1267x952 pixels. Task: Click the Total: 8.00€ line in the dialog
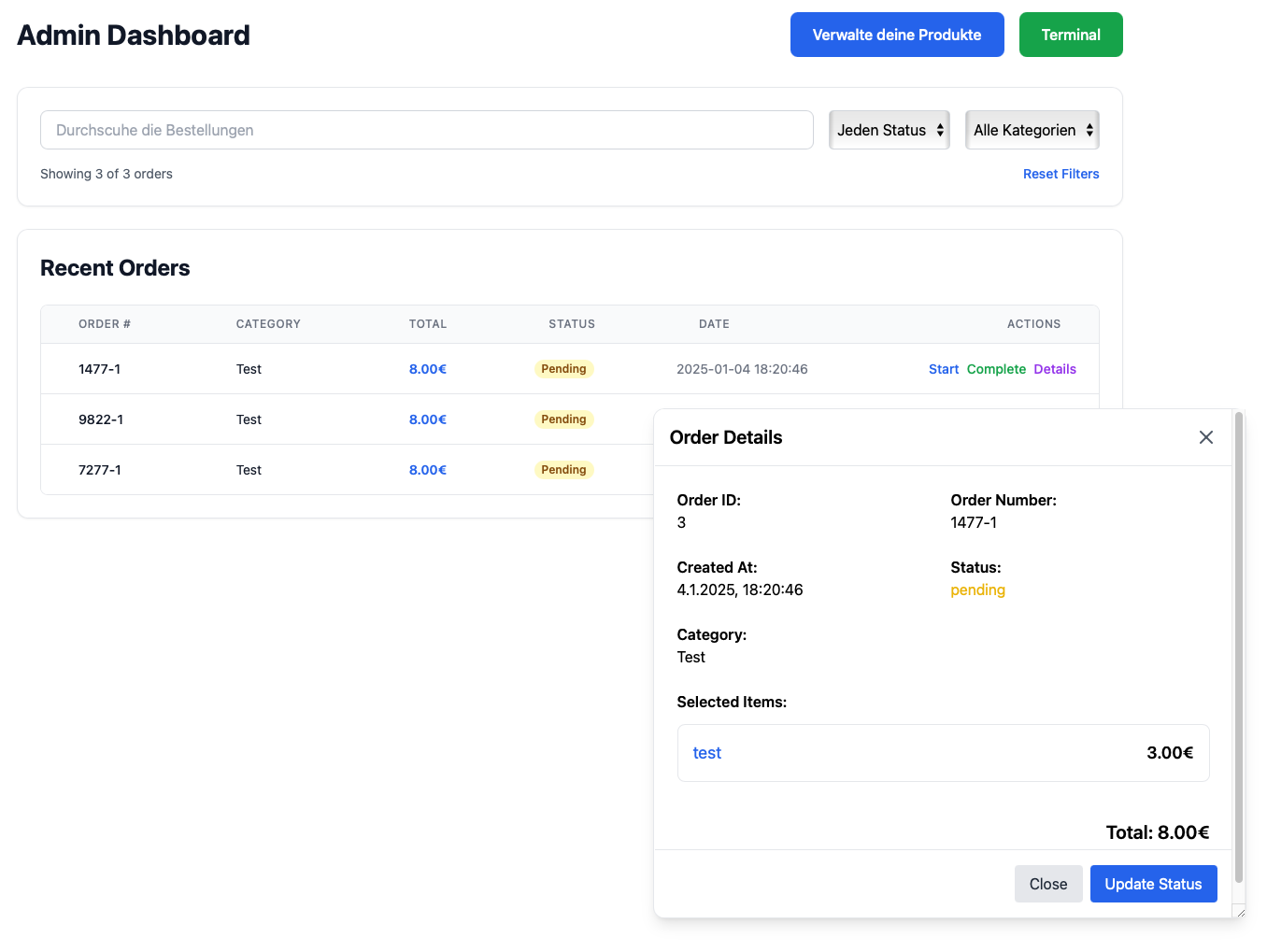[x=1158, y=832]
